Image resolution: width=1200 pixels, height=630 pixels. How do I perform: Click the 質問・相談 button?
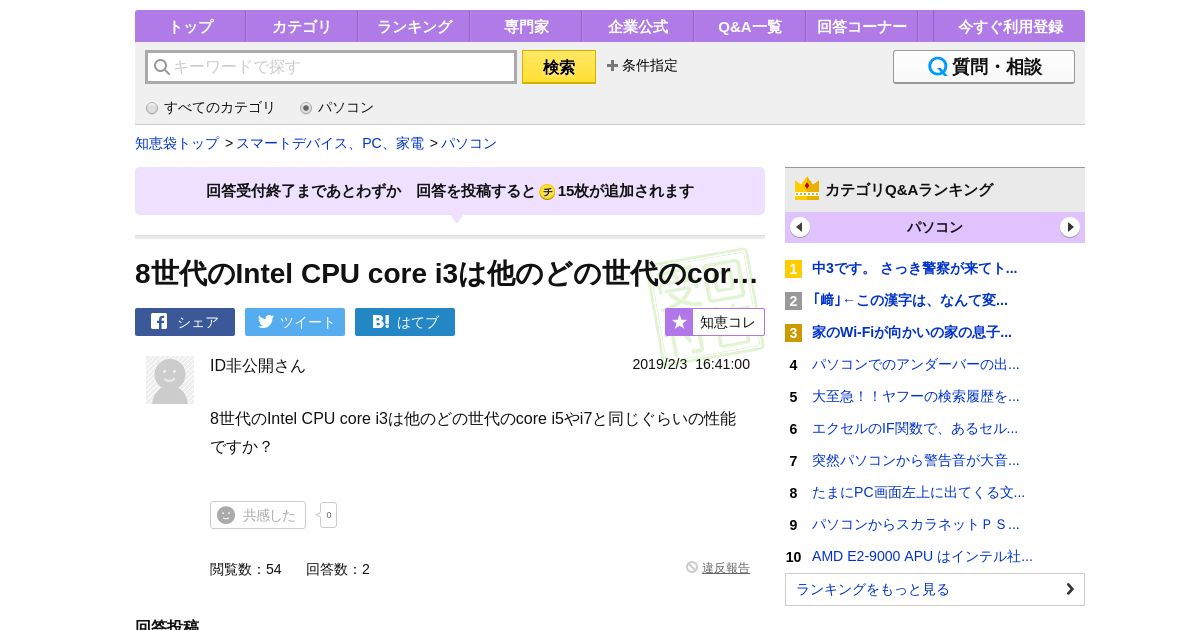pos(984,67)
